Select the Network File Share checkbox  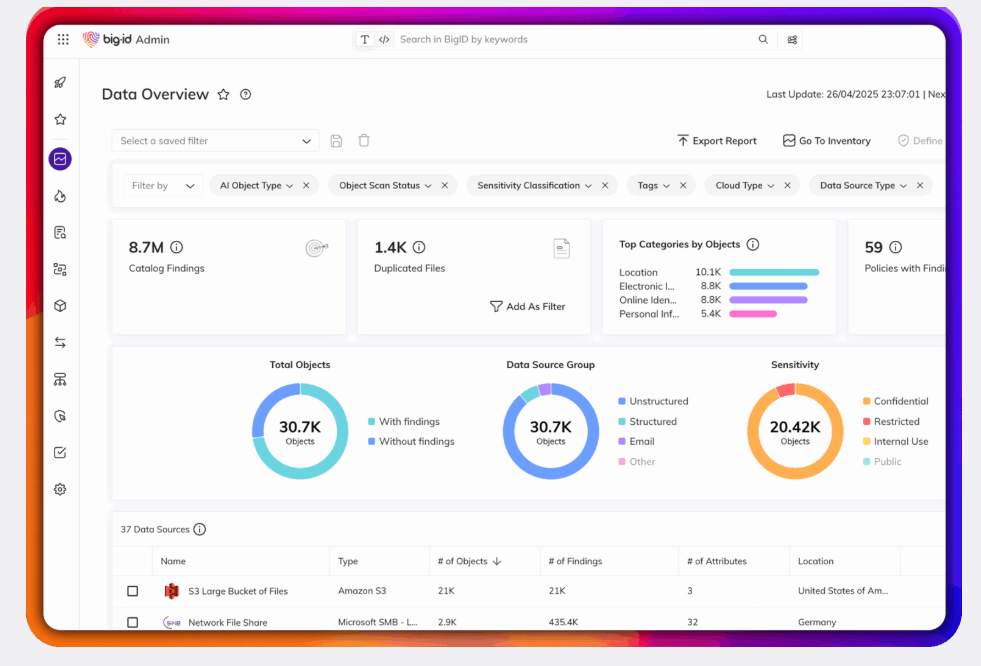pos(132,622)
